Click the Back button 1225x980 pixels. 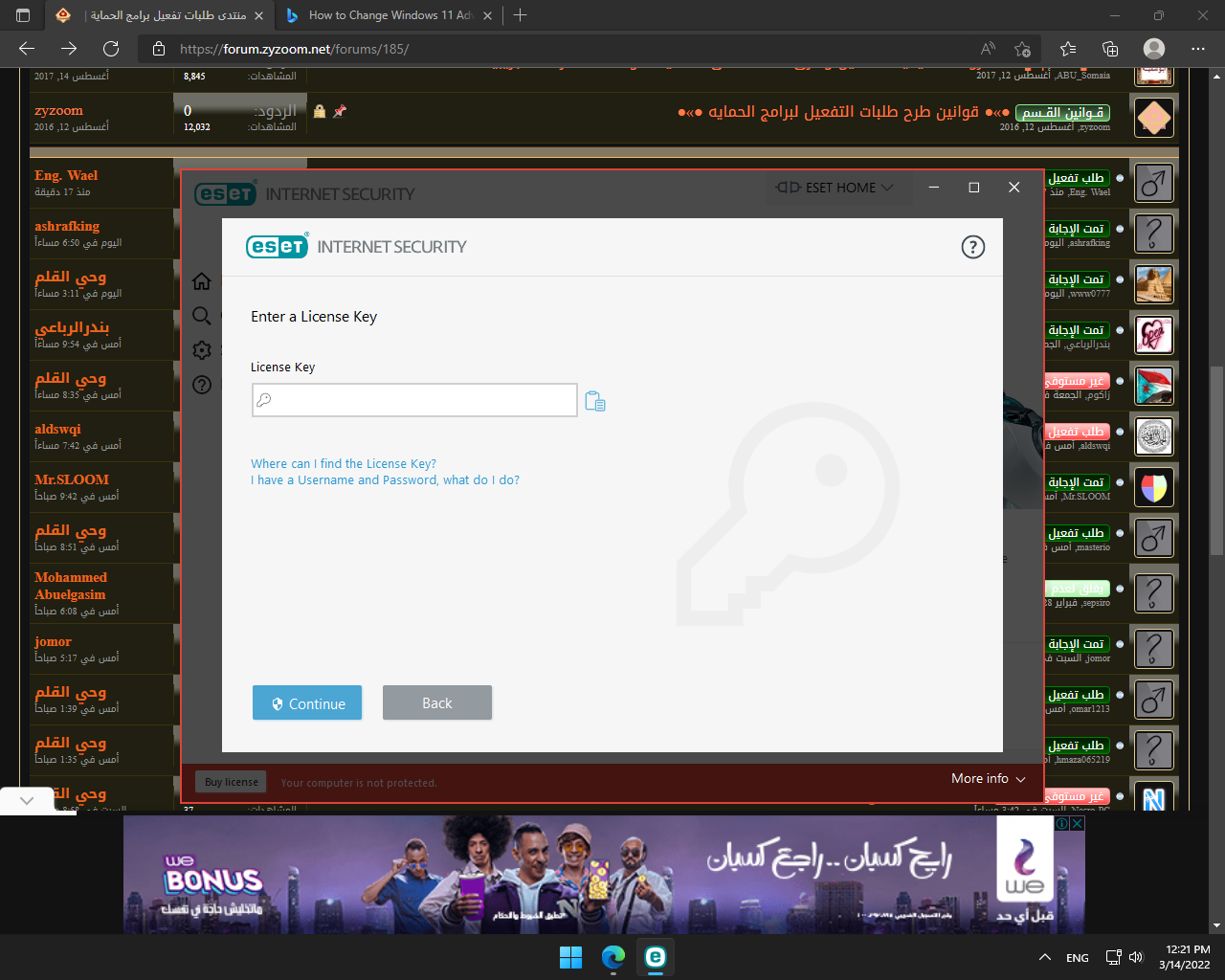tap(437, 702)
